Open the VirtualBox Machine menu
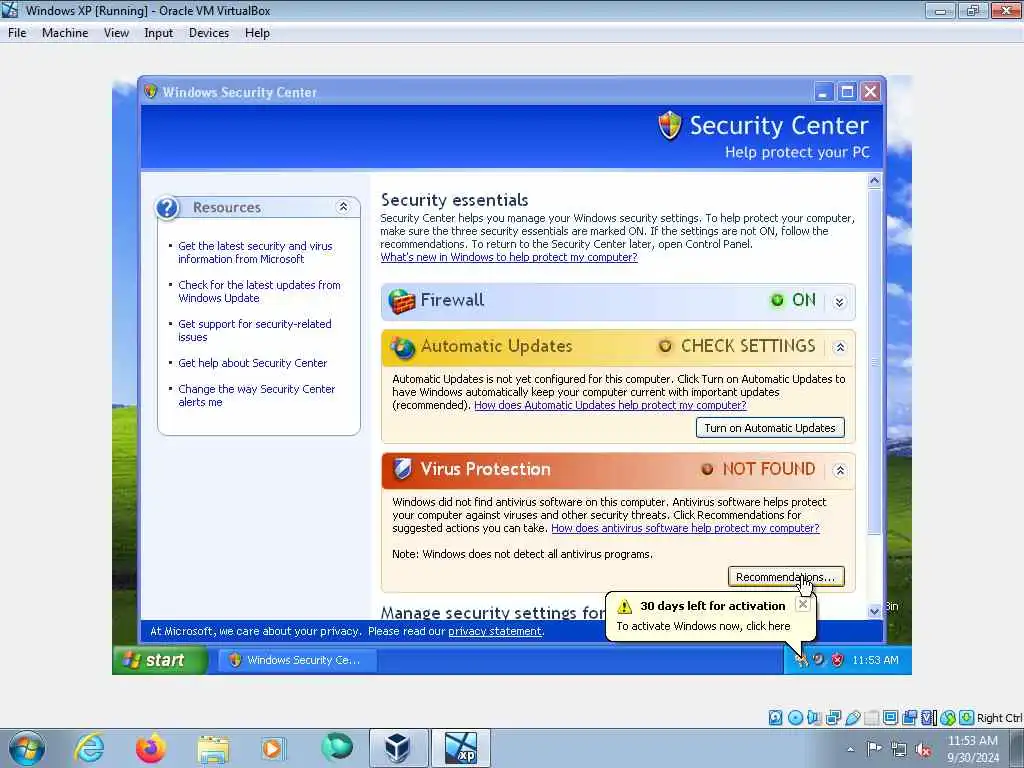1024x768 pixels. point(65,33)
